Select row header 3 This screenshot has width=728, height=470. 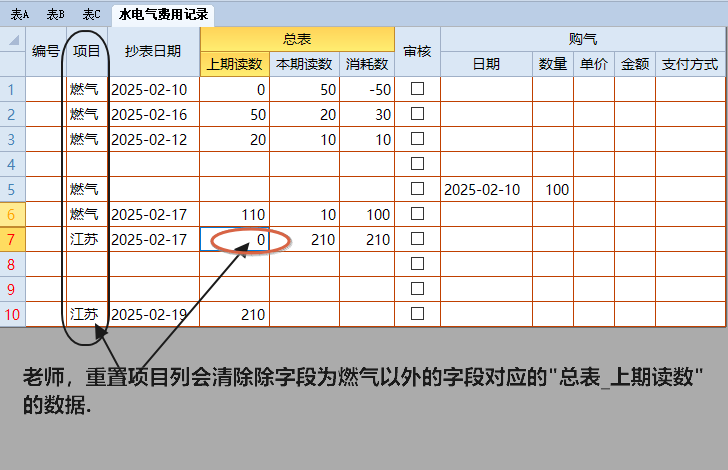(x=13, y=139)
